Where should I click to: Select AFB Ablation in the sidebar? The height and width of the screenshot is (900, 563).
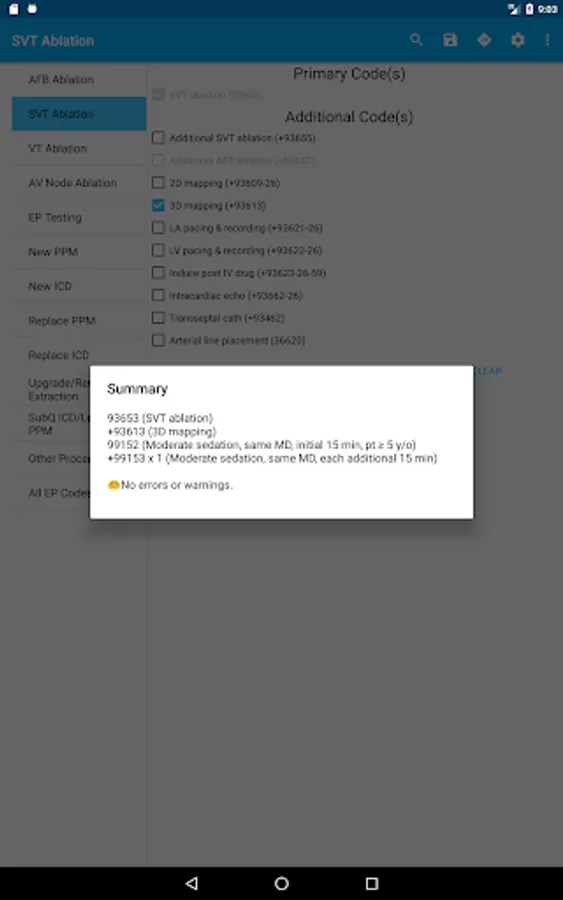(79, 79)
